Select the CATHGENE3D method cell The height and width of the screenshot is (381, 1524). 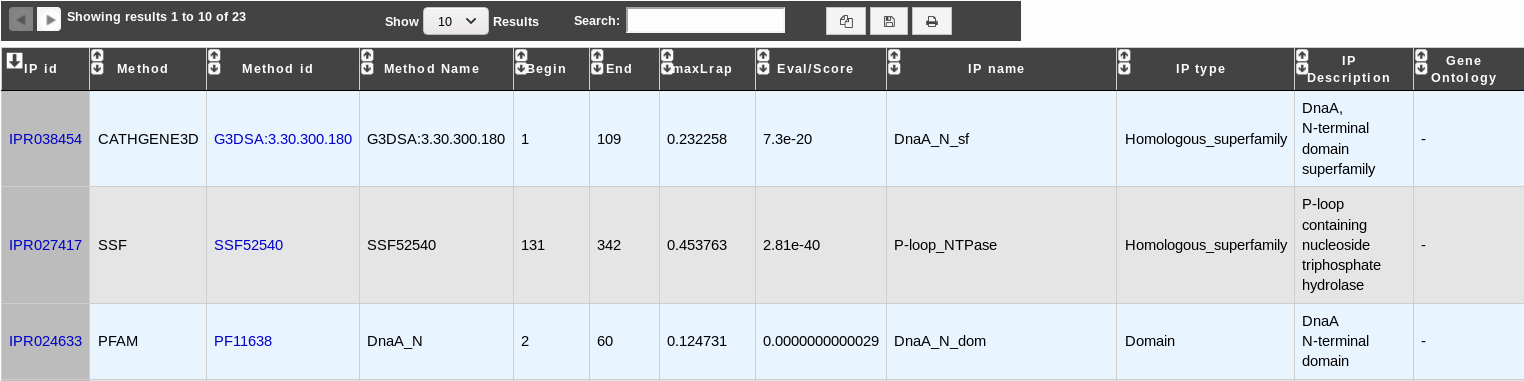click(148, 139)
